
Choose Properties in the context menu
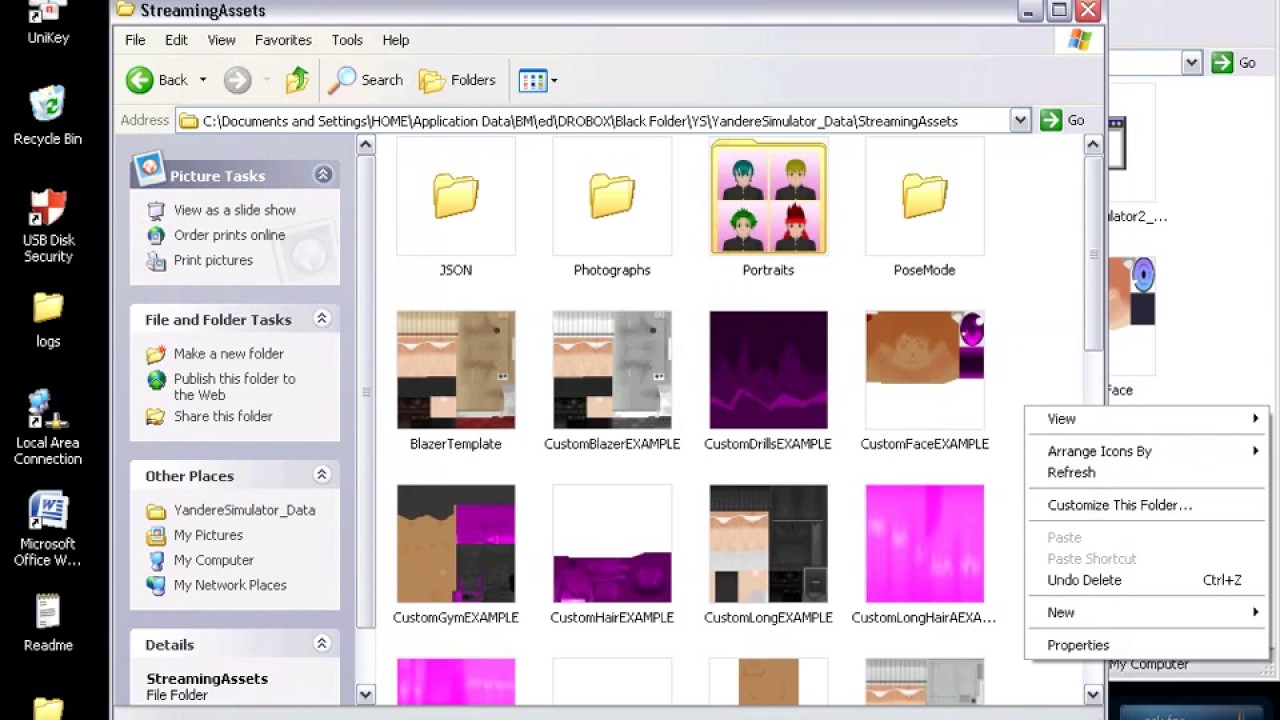(1147, 645)
